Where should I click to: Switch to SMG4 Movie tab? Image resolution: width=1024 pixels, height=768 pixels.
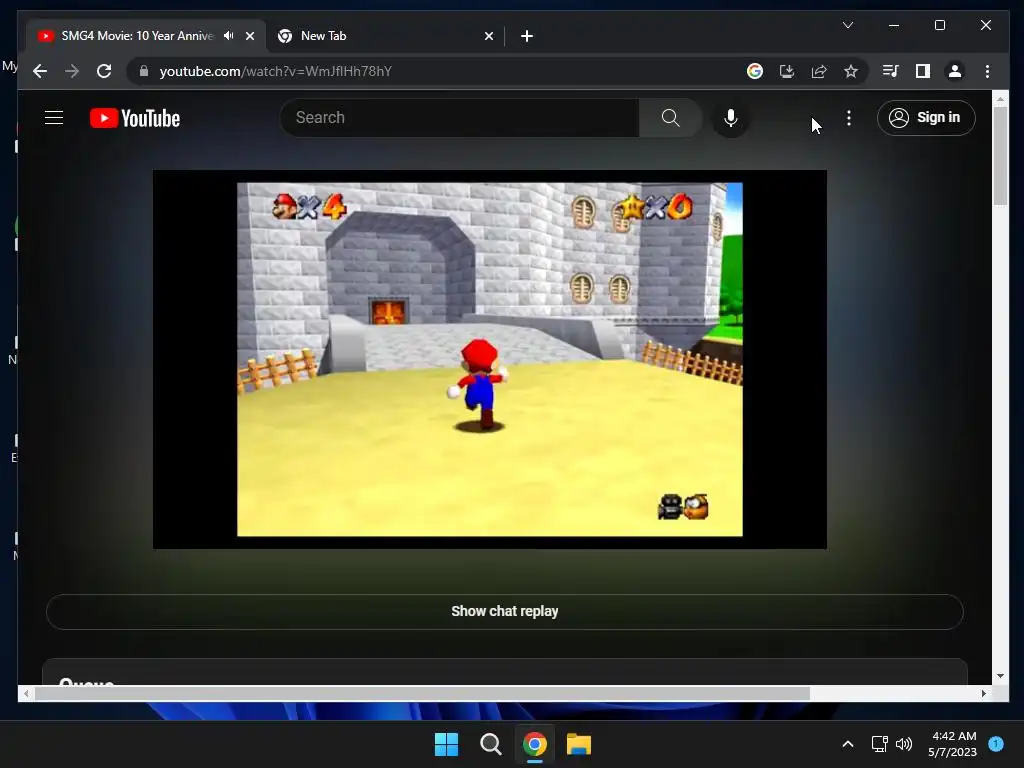pyautogui.click(x=137, y=36)
